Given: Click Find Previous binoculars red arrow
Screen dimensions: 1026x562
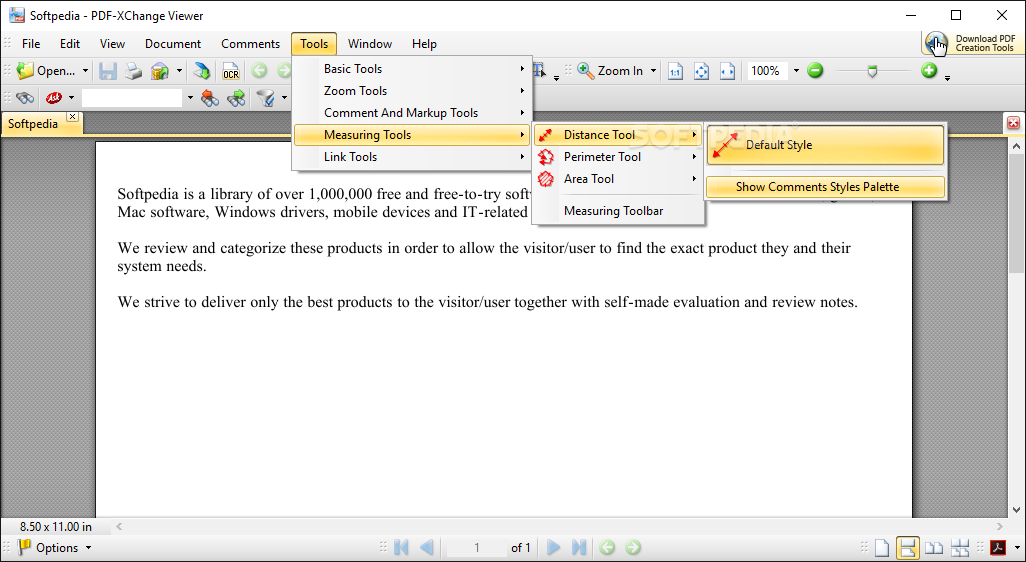Looking at the screenshot, I should tap(209, 99).
